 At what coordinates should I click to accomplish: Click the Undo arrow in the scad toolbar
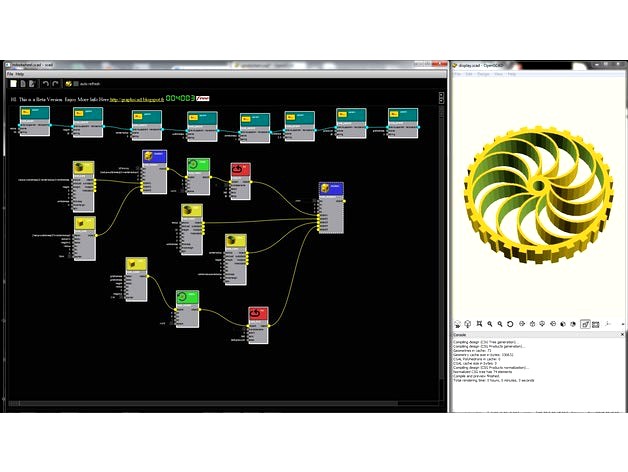(46, 83)
